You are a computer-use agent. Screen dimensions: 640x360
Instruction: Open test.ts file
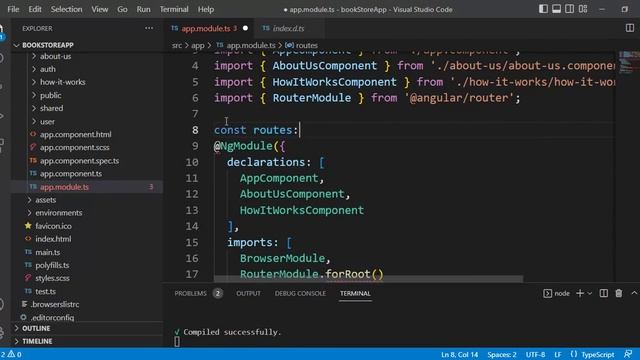point(45,291)
